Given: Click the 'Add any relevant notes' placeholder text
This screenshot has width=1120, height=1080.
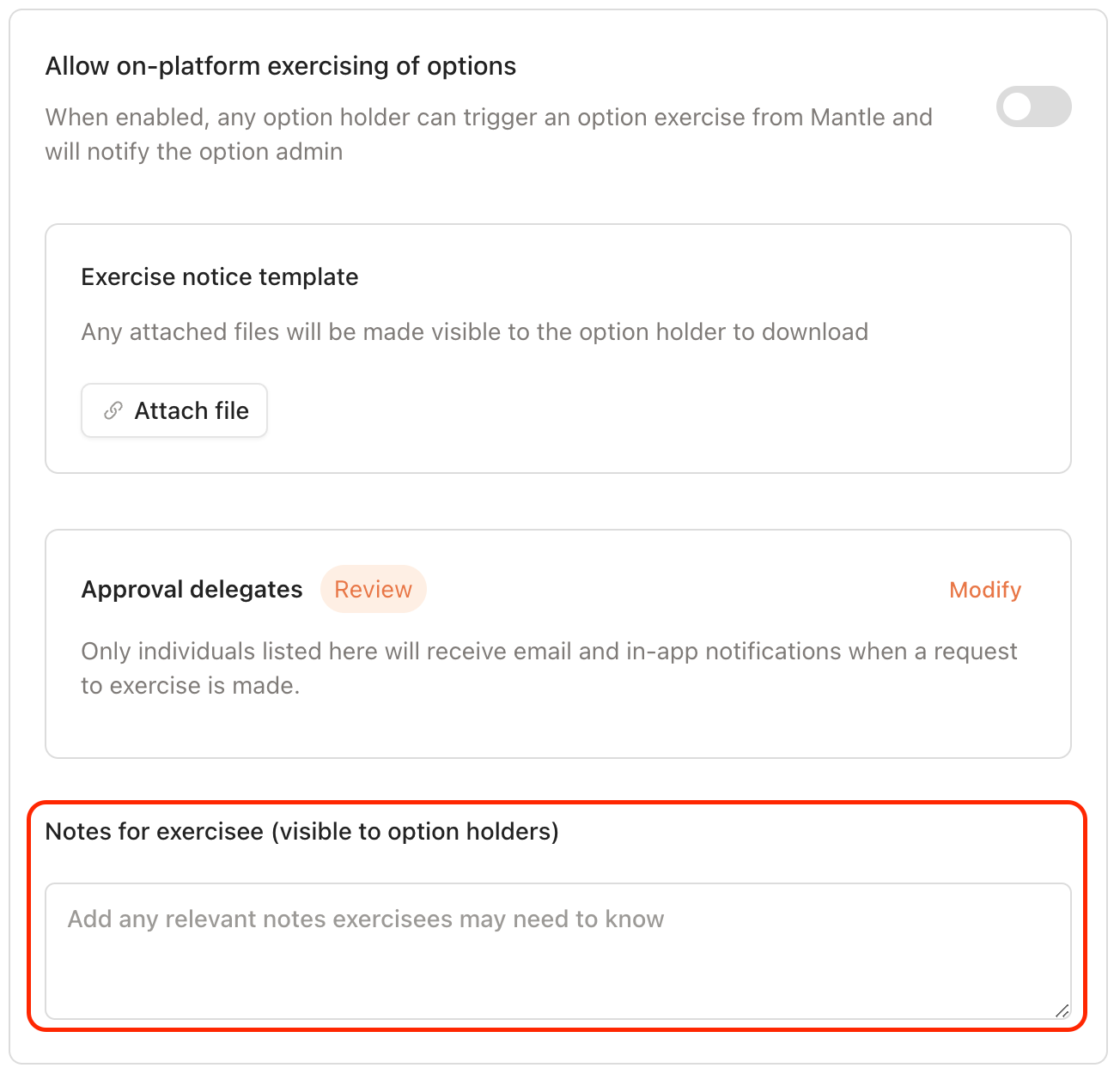Looking at the screenshot, I should point(365,919).
